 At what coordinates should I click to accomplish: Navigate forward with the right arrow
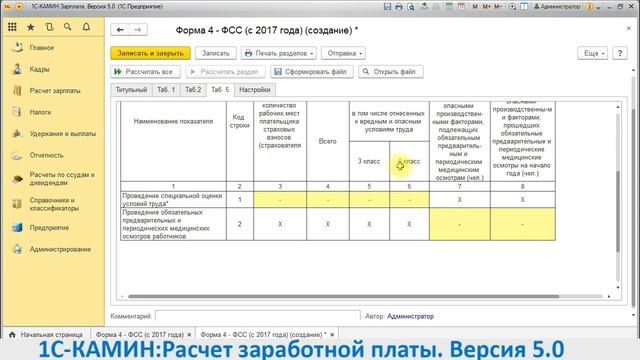pos(138,30)
